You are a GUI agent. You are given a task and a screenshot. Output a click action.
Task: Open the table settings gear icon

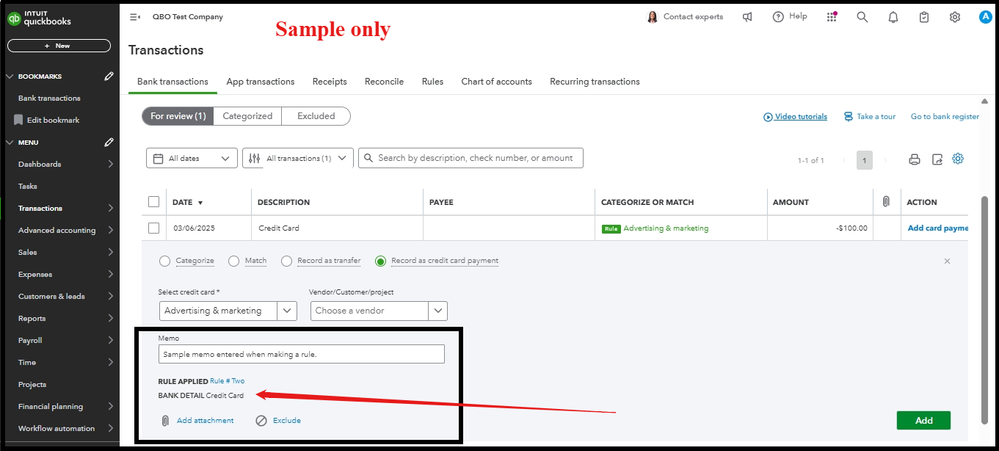(958, 159)
